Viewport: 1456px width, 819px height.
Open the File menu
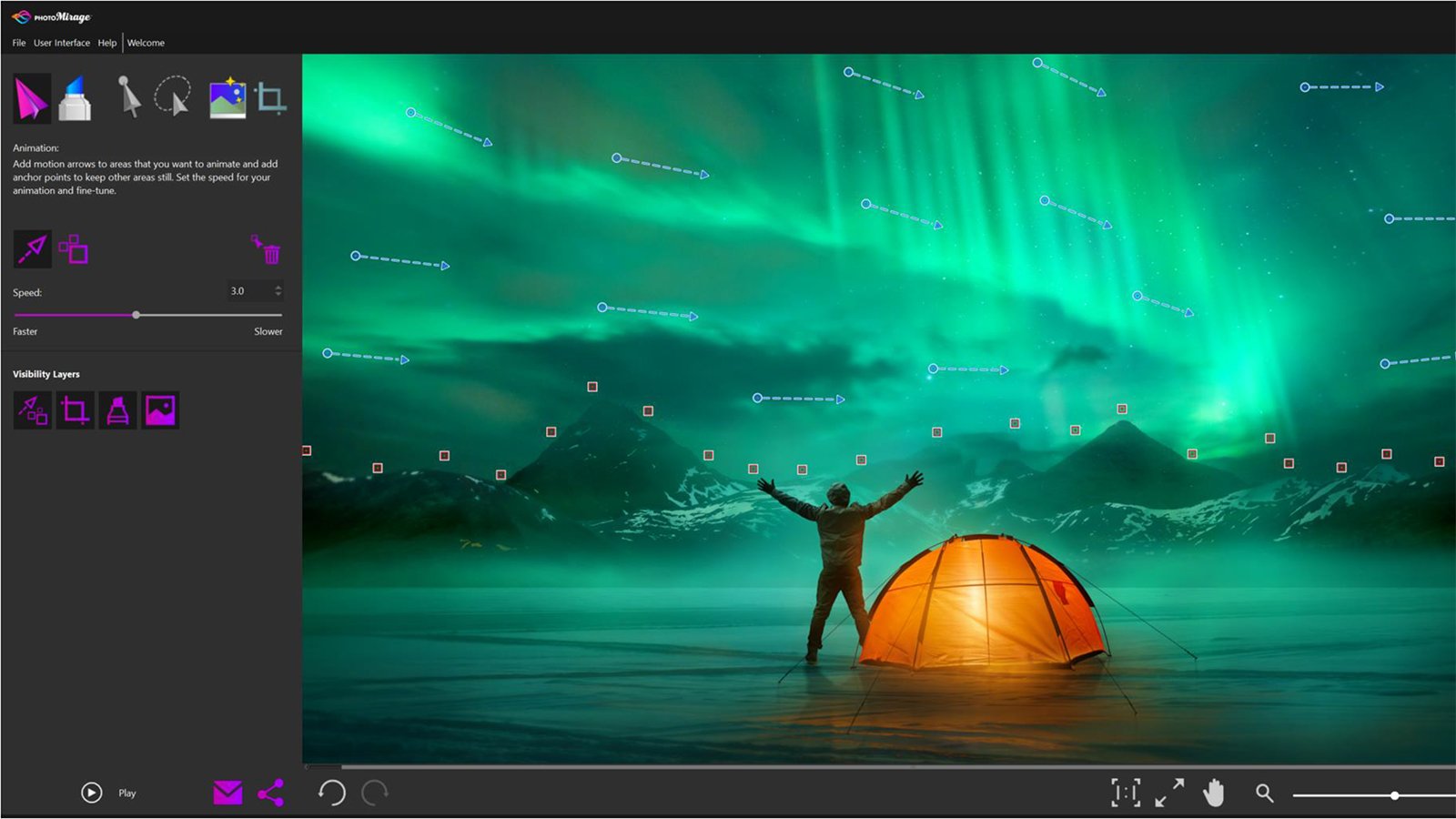click(19, 43)
